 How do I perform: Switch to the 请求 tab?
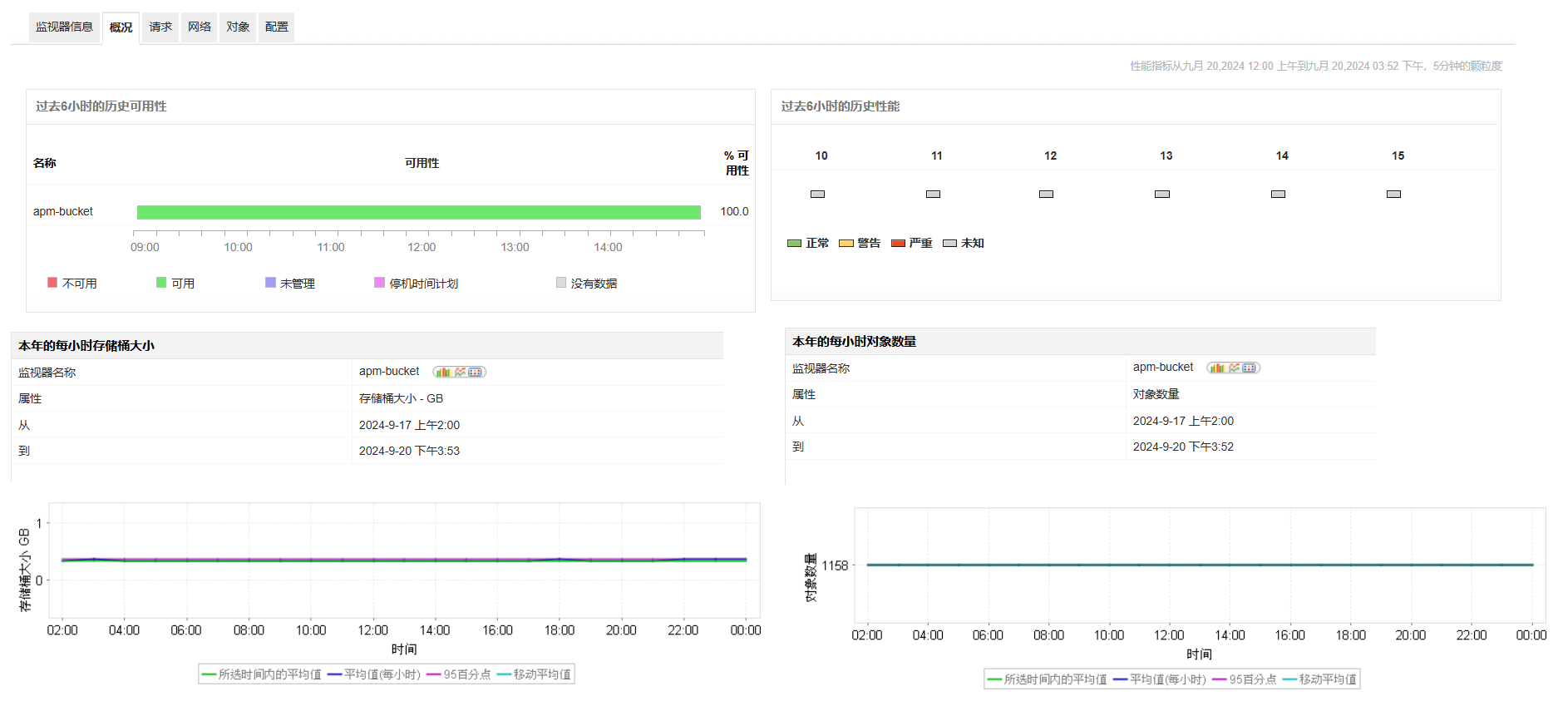point(160,27)
